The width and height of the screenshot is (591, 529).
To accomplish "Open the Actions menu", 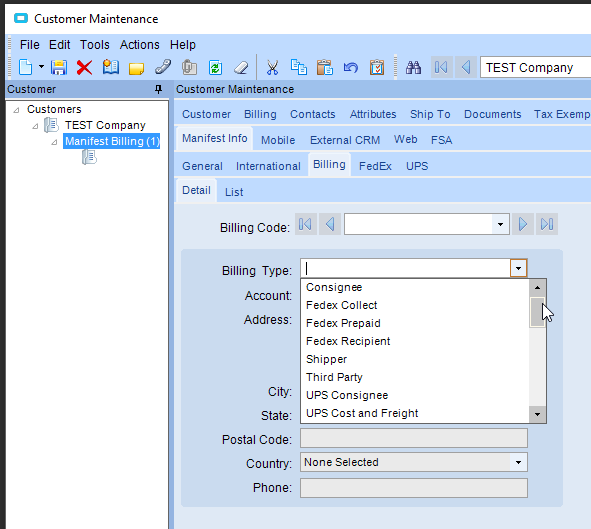I will point(139,45).
